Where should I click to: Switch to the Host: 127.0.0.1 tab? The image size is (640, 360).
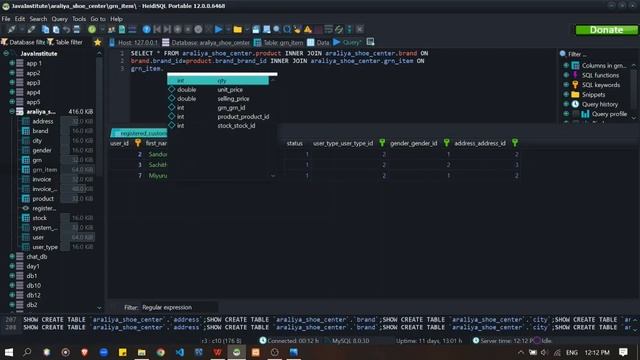click(x=133, y=42)
